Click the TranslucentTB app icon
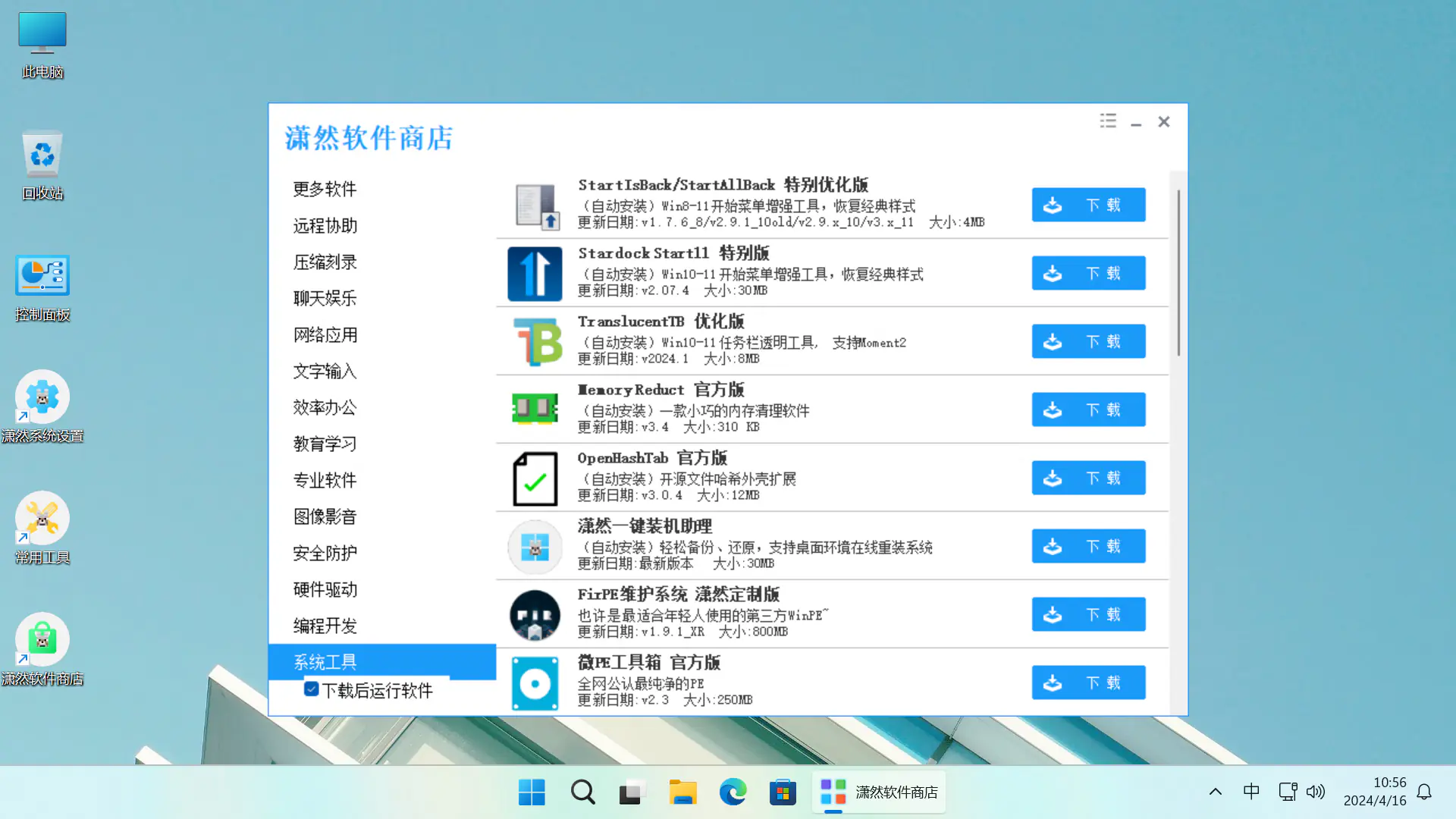The width and height of the screenshot is (1456, 819). pyautogui.click(x=535, y=342)
